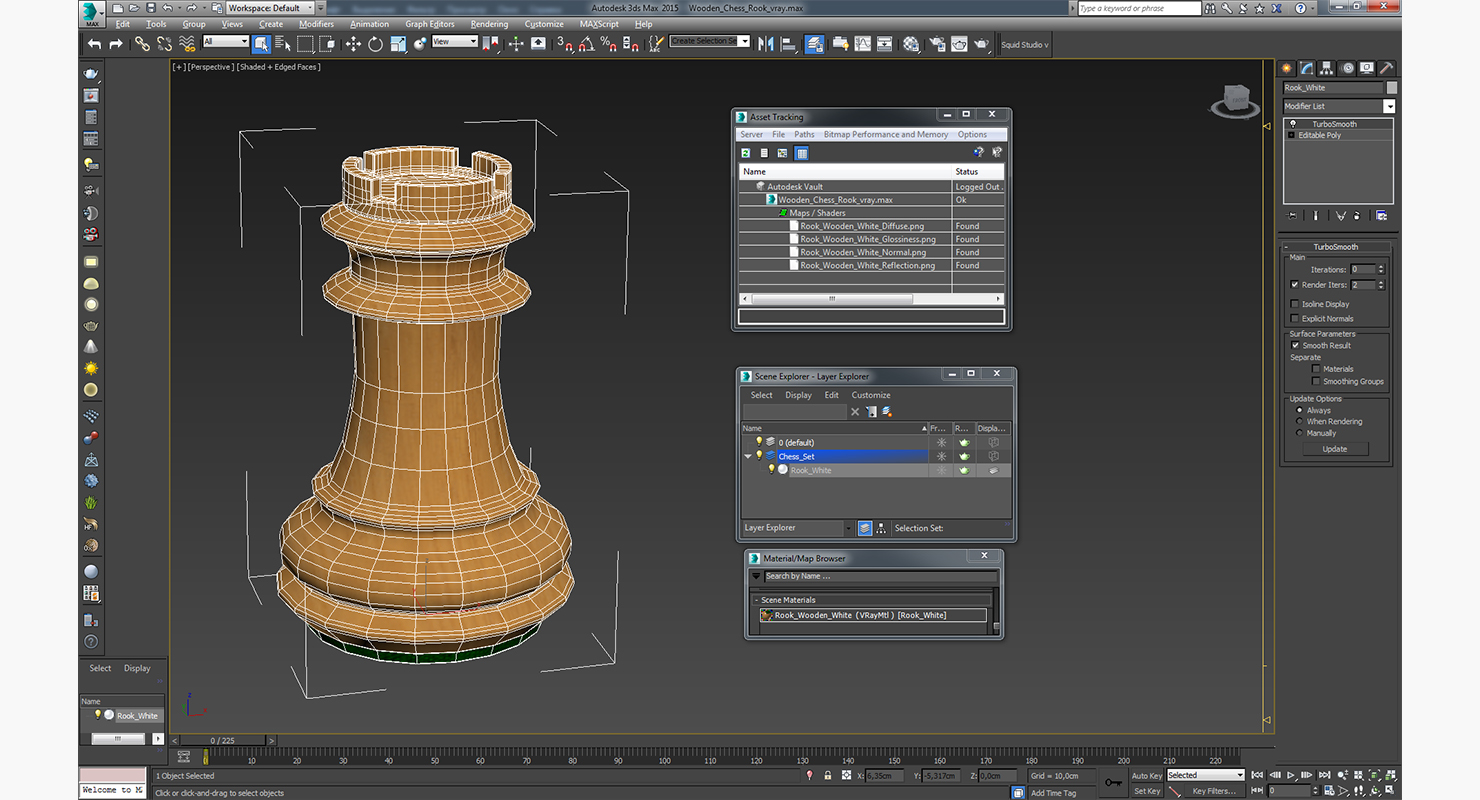
Task: Open the Material Editor icon
Action: 911,44
